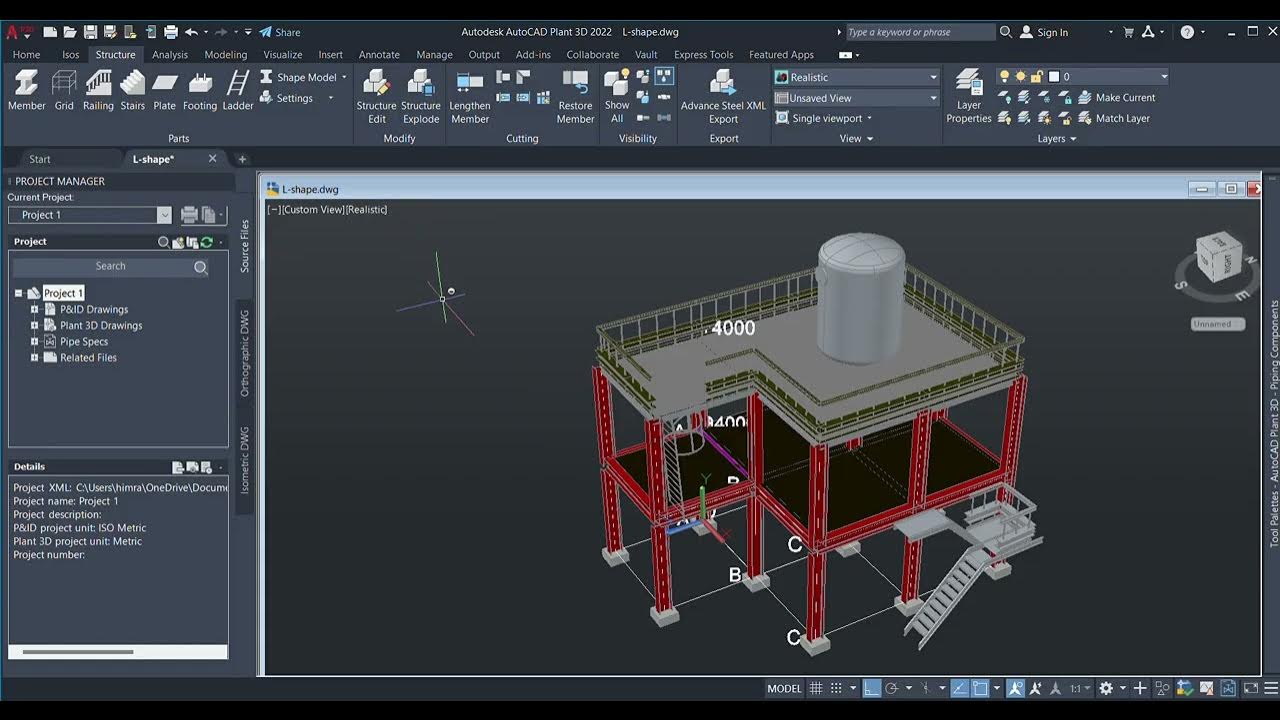This screenshot has height=720, width=1280.
Task: Print the drawing from quick access toolbar
Action: pyautogui.click(x=171, y=32)
